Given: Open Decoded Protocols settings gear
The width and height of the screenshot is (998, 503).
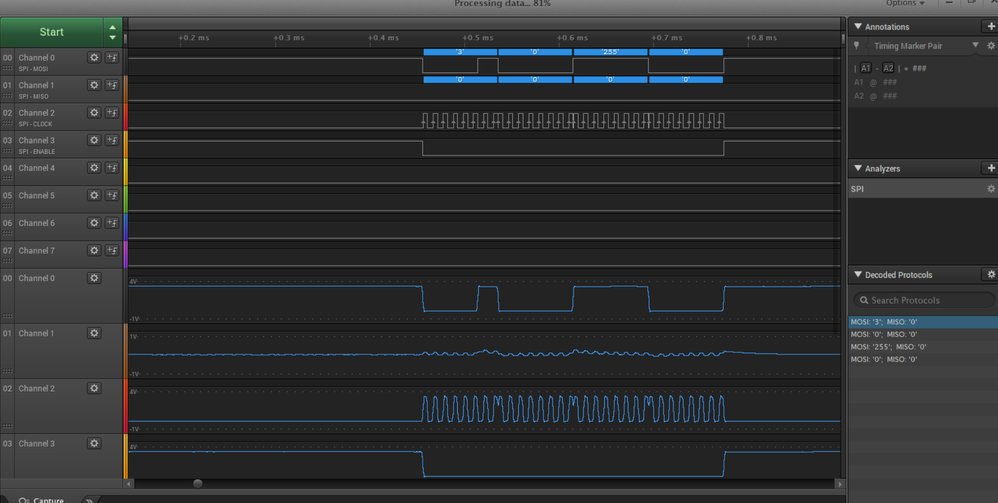Looking at the screenshot, I should coord(990,274).
